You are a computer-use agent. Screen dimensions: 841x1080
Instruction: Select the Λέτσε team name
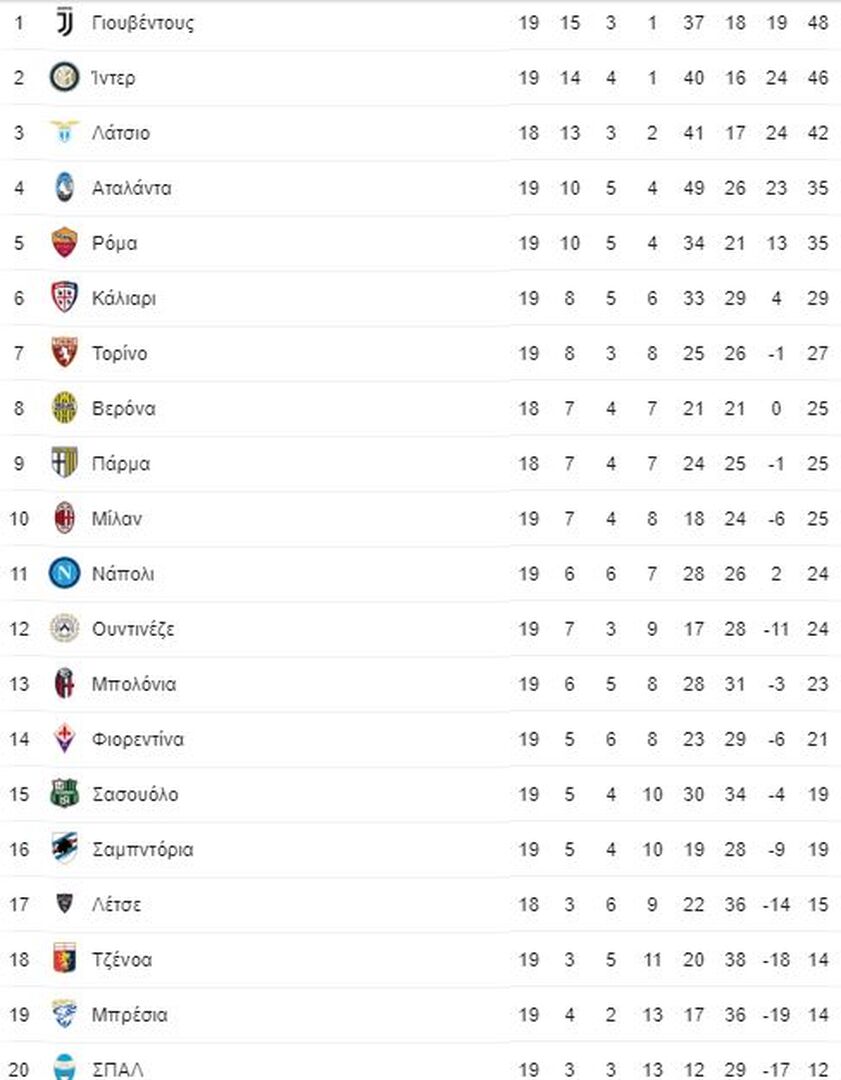click(116, 905)
